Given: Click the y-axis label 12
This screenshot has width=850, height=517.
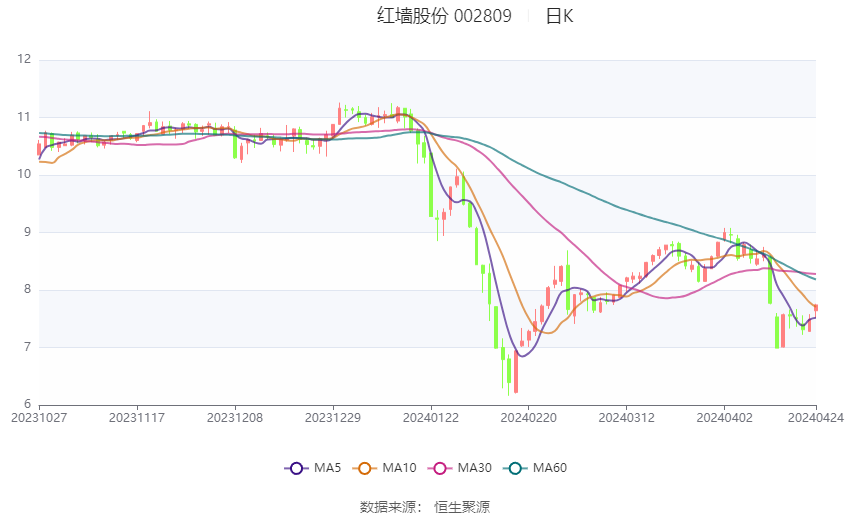Looking at the screenshot, I should coord(24,59).
